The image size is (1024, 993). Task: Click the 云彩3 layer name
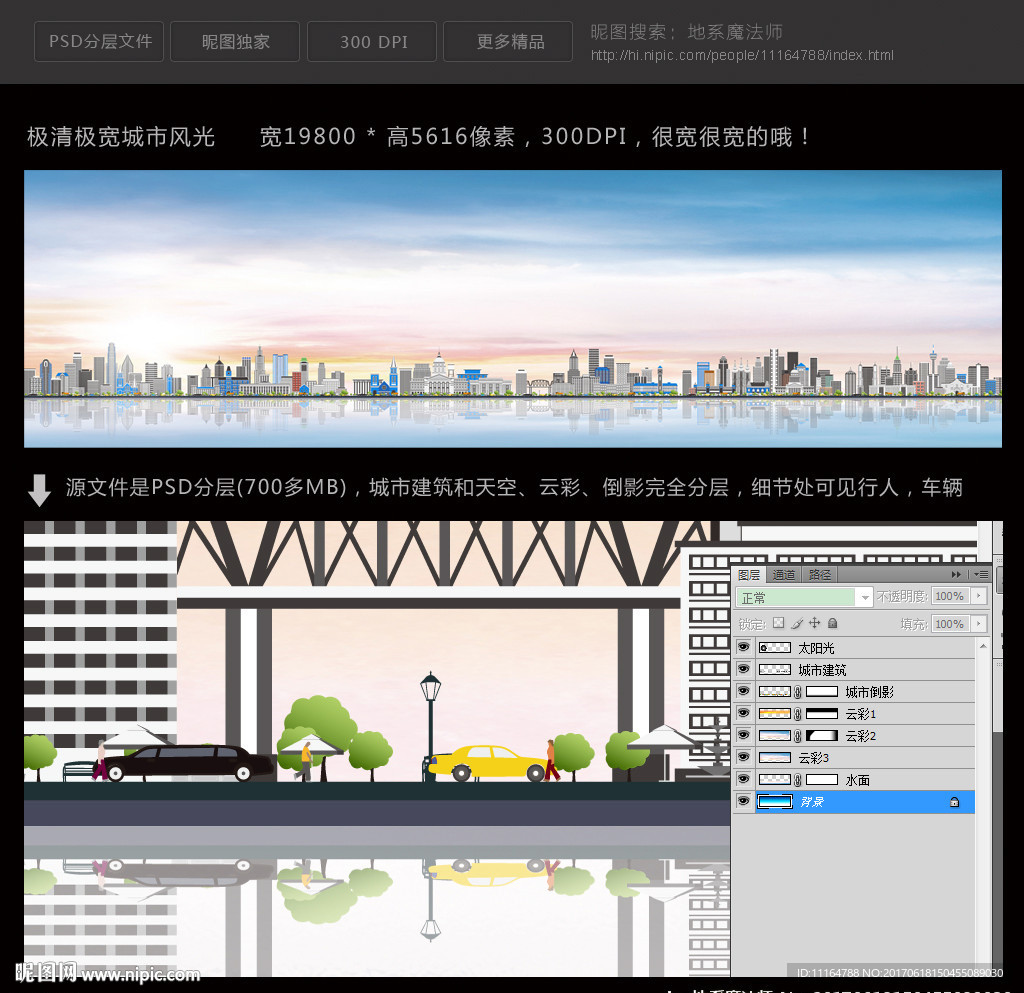(x=814, y=758)
